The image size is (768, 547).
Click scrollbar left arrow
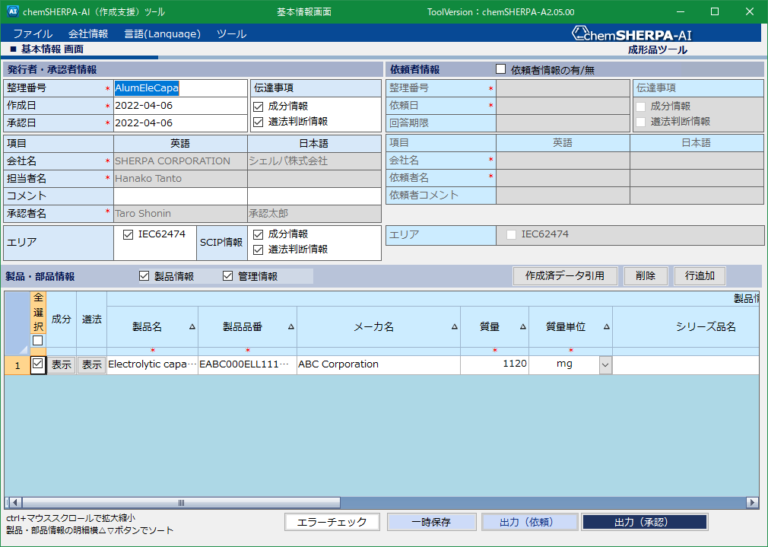click(x=15, y=502)
